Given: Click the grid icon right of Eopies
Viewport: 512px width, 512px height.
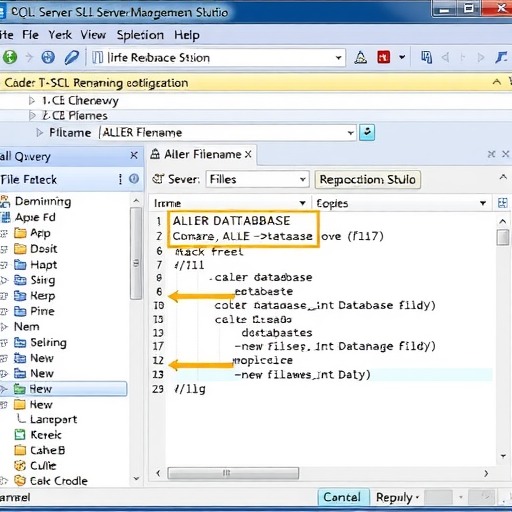Looking at the screenshot, I should point(502,203).
